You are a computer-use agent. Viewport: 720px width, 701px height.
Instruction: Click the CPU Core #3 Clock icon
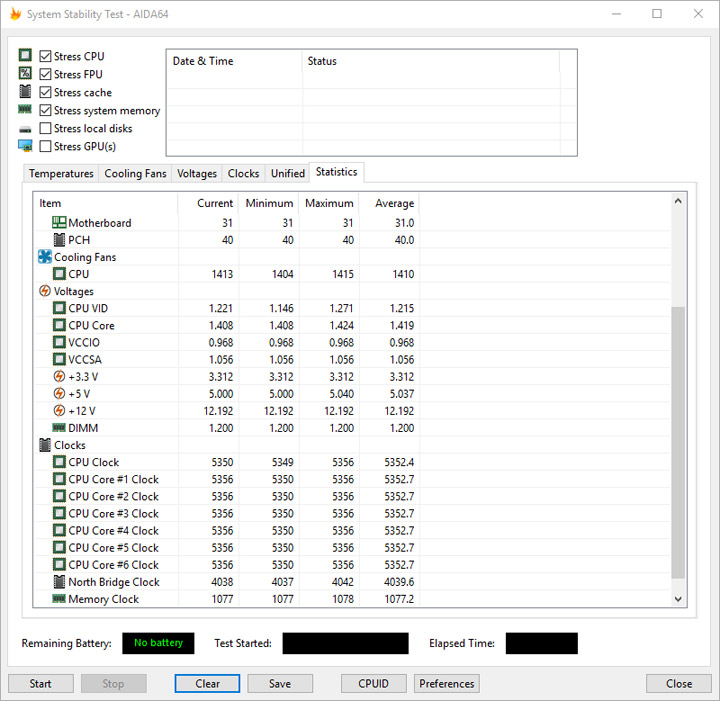(59, 513)
